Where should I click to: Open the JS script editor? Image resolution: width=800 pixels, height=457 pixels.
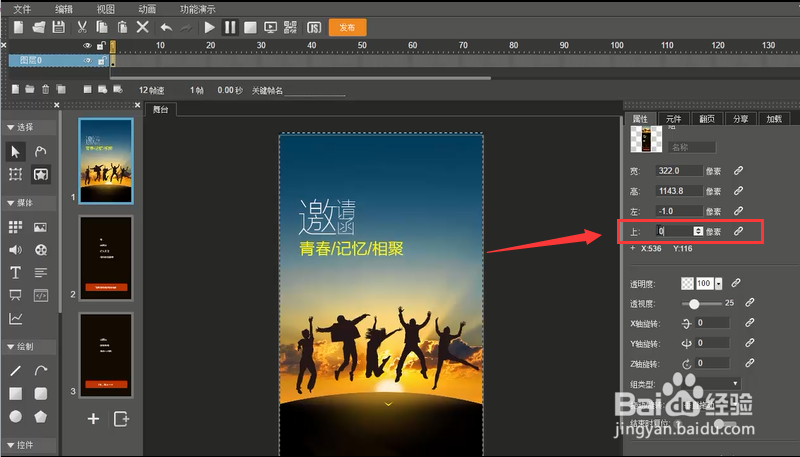point(314,27)
